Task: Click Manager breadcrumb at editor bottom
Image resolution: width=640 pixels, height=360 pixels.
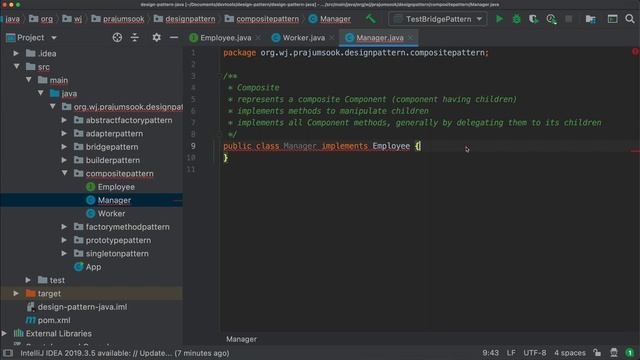Action: pyautogui.click(x=241, y=339)
